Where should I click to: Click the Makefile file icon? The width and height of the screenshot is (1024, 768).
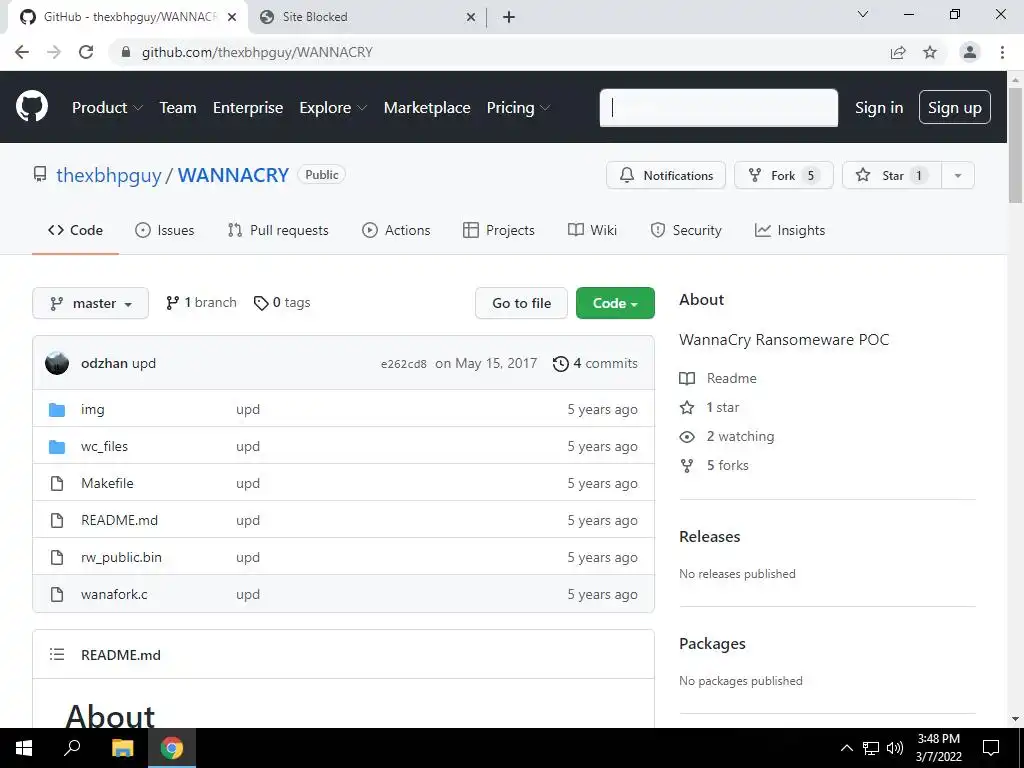(57, 483)
